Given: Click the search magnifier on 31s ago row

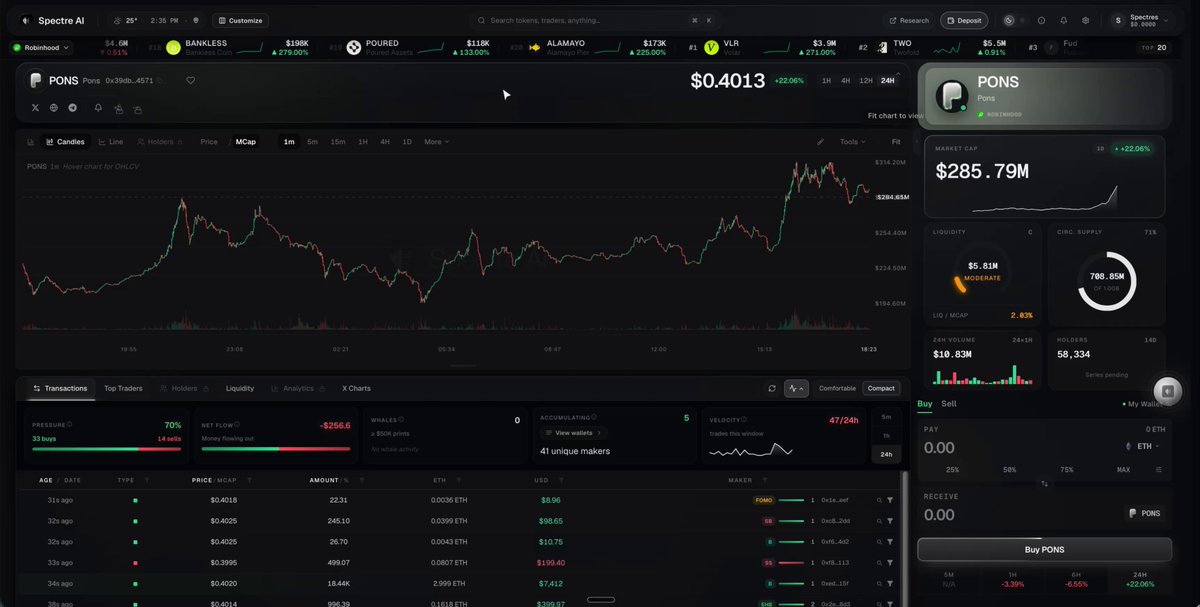Looking at the screenshot, I should point(879,500).
